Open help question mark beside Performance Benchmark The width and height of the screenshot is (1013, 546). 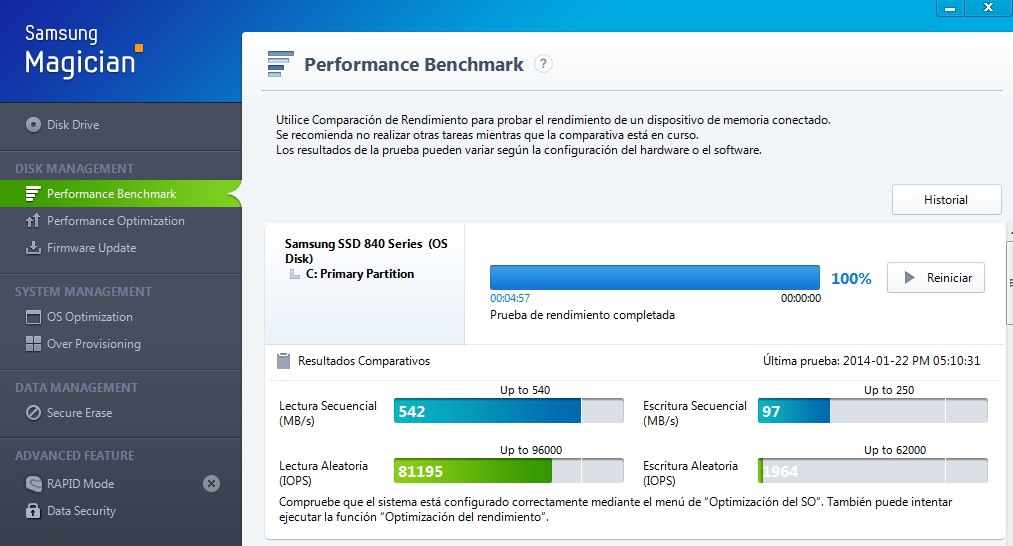click(x=543, y=64)
